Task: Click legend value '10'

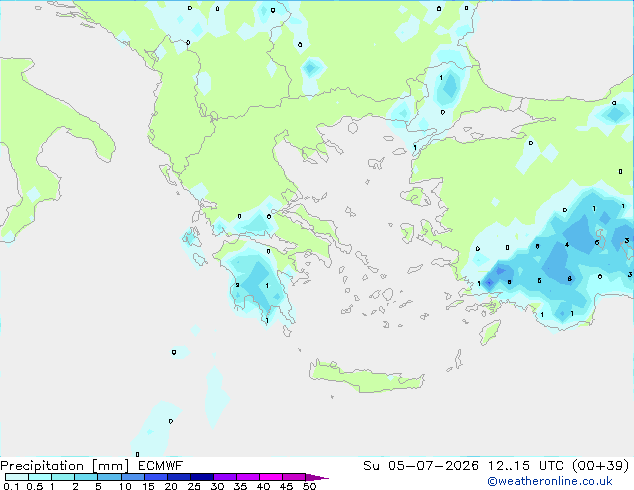Action: [125, 486]
